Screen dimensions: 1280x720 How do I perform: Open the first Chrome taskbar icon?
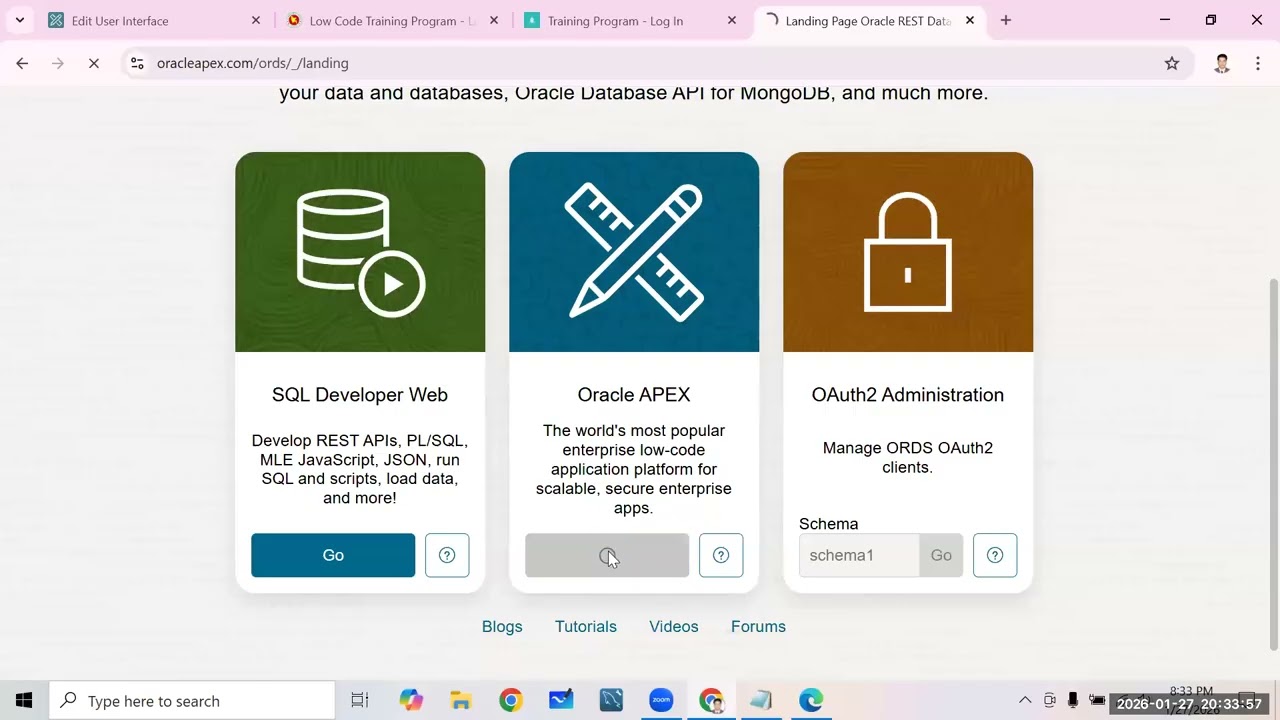point(511,700)
